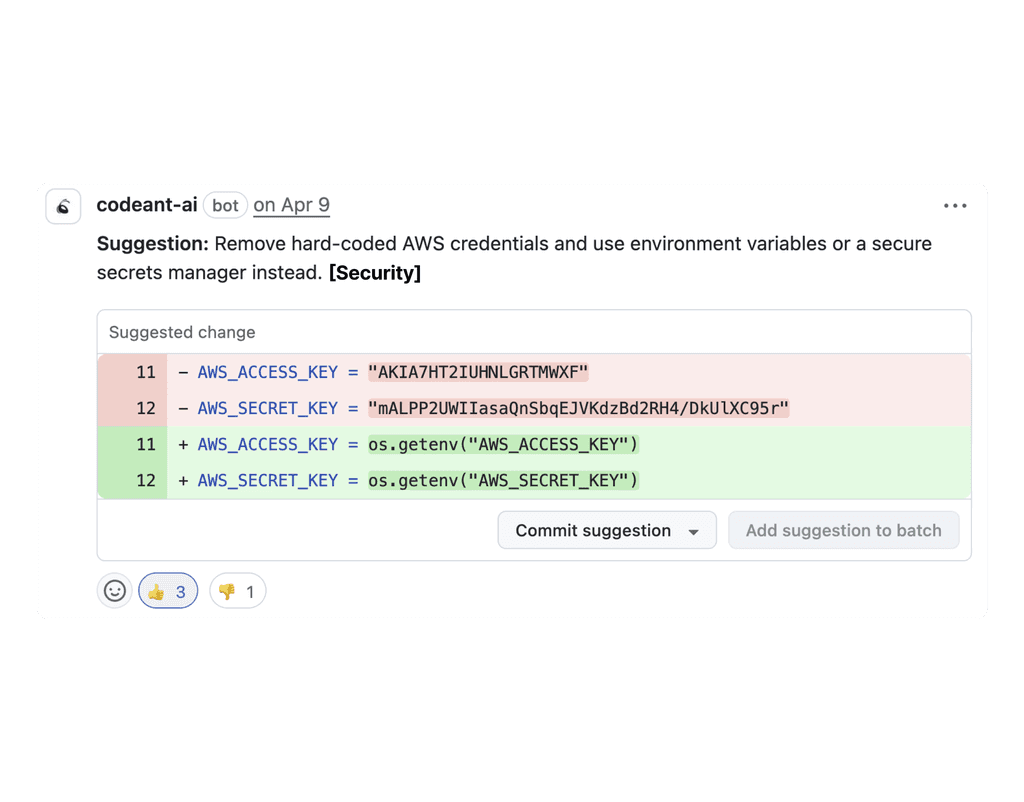Viewport: 1024px width, 802px height.
Task: Click the codeant-ai bot avatar
Action: pos(62,205)
